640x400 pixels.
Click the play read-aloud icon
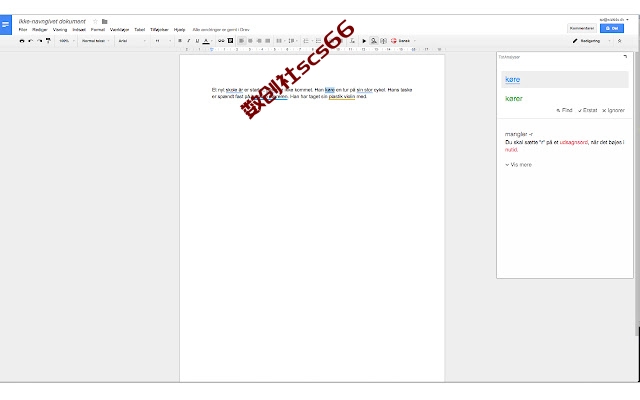click(x=364, y=41)
